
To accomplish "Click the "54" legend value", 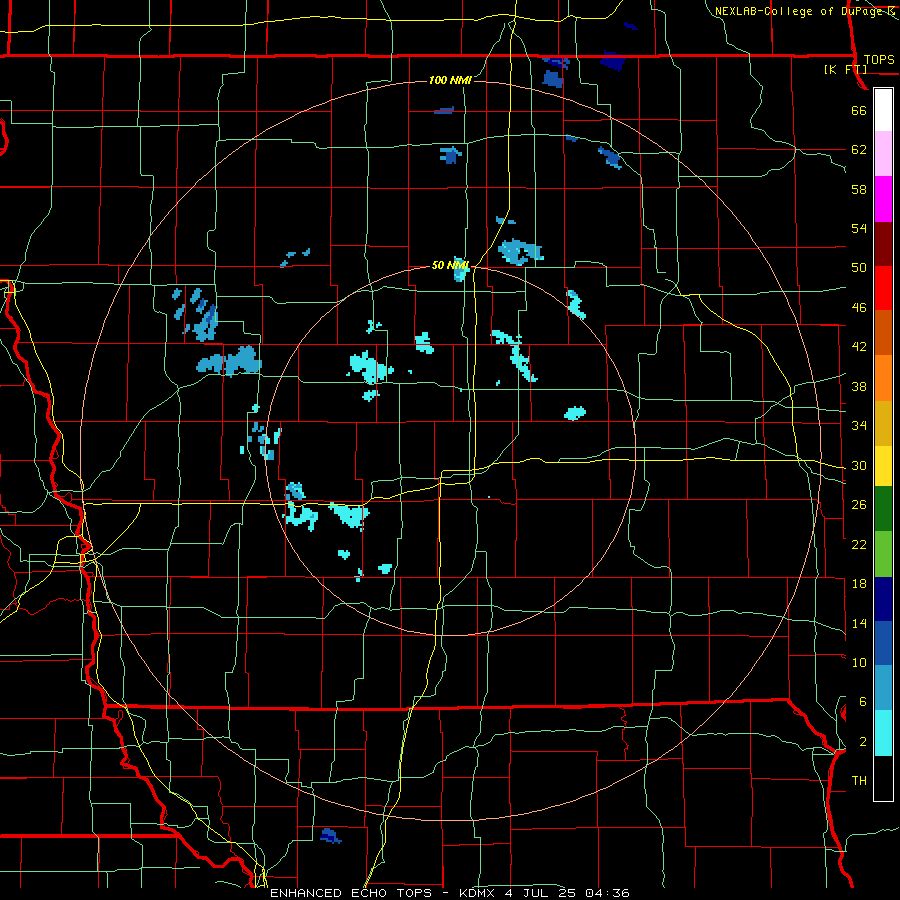I will click(x=859, y=228).
